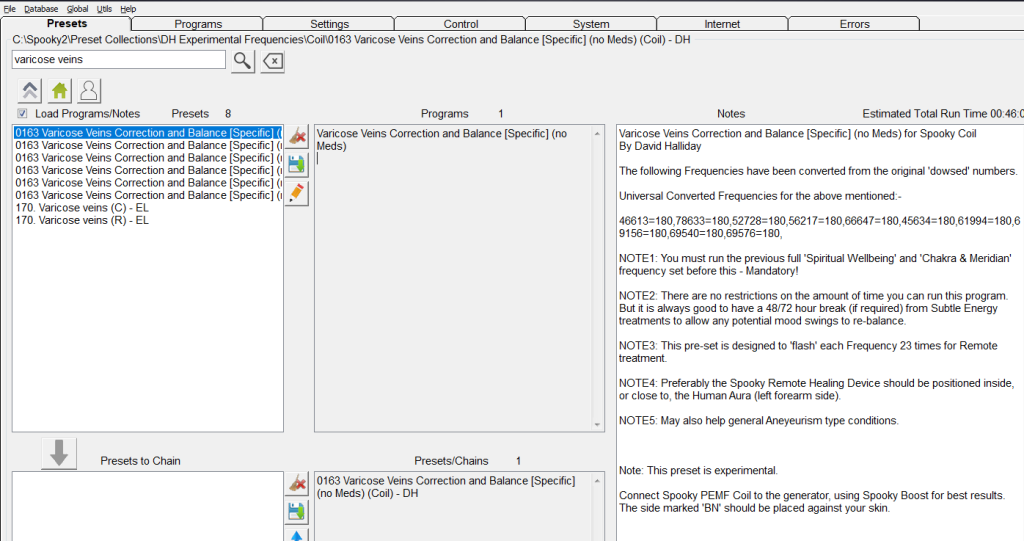This screenshot has height=541, width=1024.
Task: Open the Database menu
Action: 41,8
